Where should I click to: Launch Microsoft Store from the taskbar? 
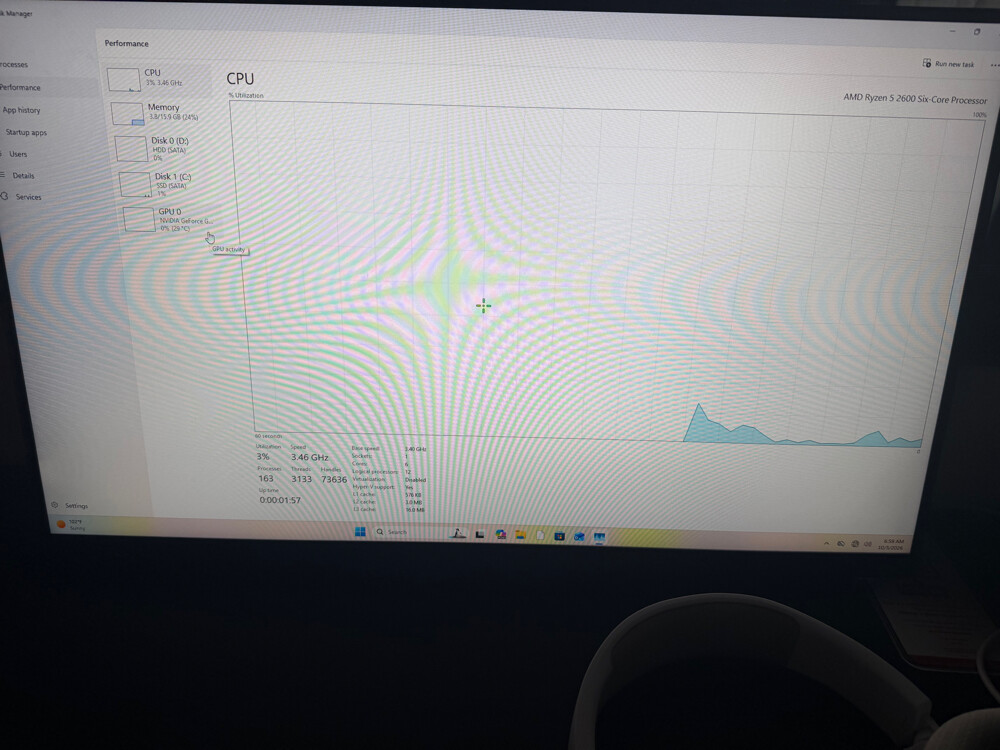pyautogui.click(x=559, y=536)
